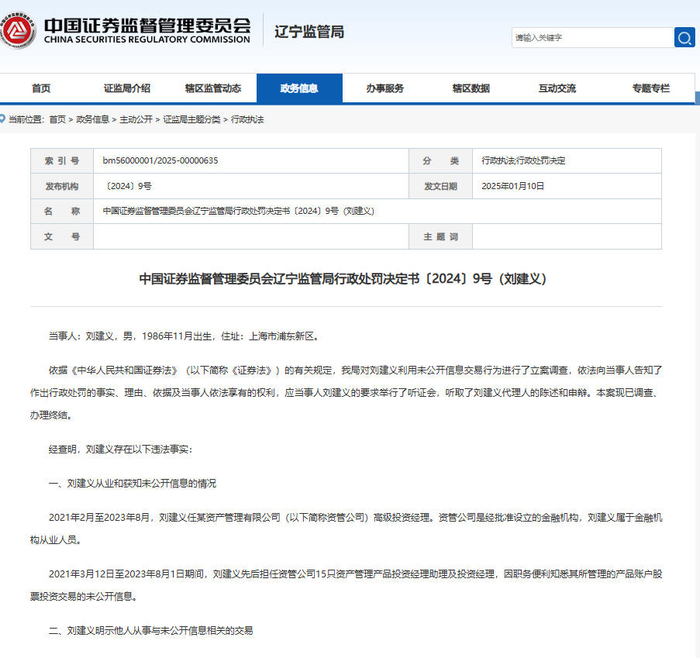The height and width of the screenshot is (658, 700).
Task: Click the 政务信息 breadcrumb link
Action: pos(92,119)
